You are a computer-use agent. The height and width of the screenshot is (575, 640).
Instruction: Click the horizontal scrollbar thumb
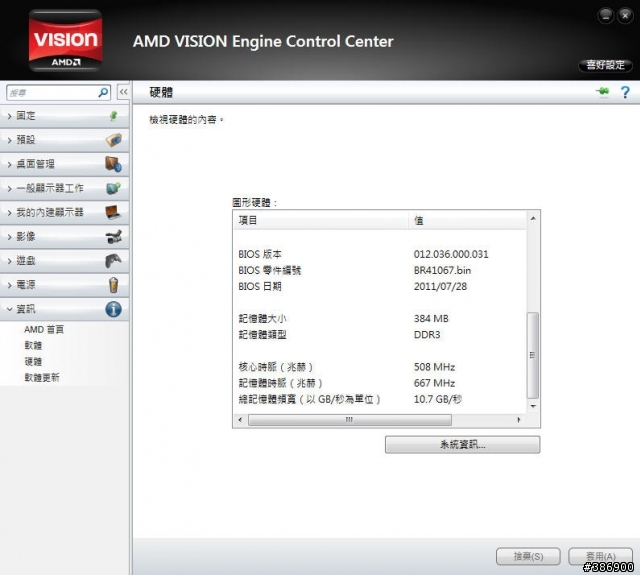pyautogui.click(x=350, y=420)
